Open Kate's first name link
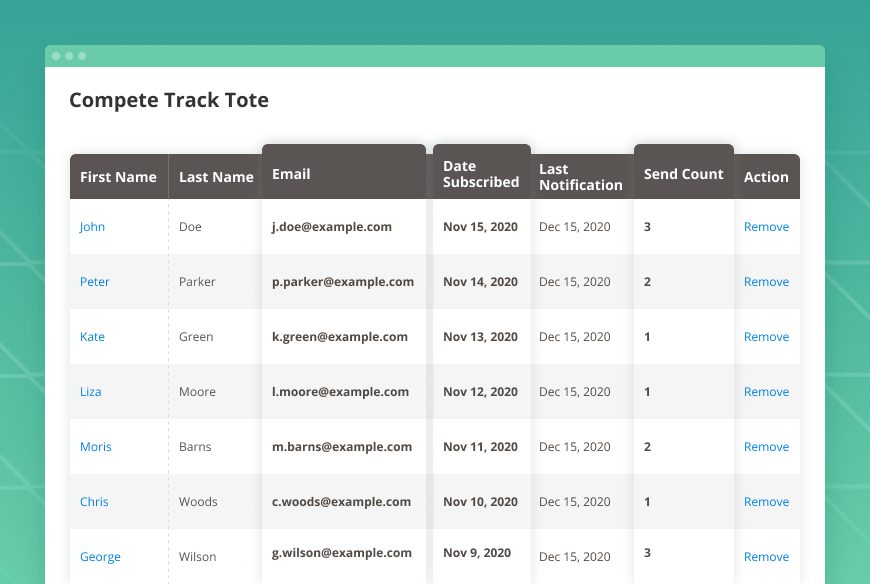The height and width of the screenshot is (584, 870). pyautogui.click(x=92, y=337)
